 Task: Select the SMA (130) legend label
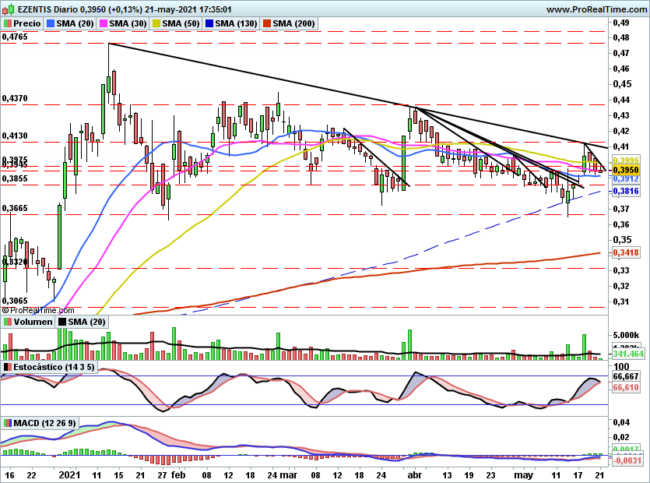click(x=236, y=24)
